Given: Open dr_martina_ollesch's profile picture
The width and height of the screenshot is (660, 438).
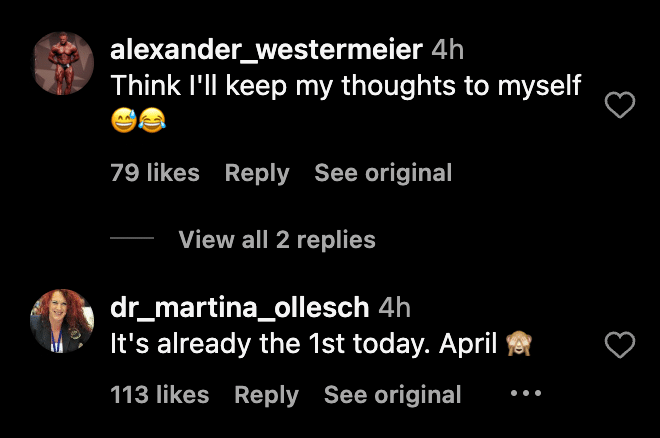Looking at the screenshot, I should click(64, 321).
